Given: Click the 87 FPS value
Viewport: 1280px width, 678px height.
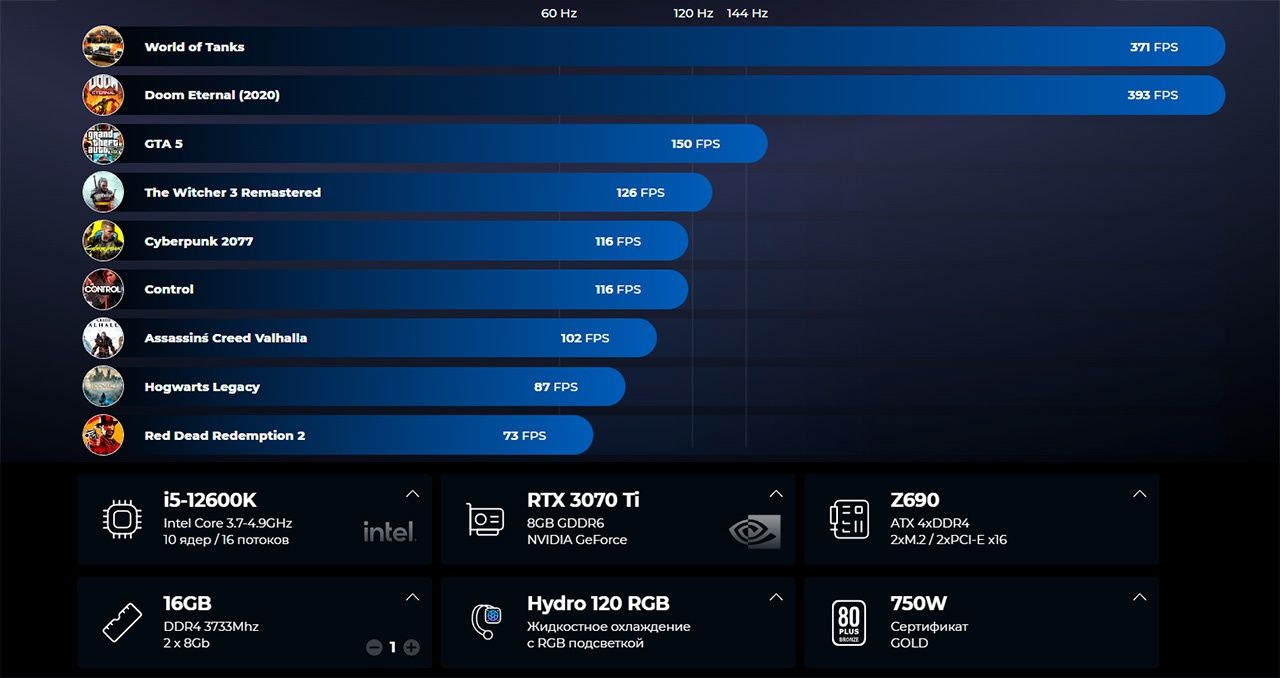Looking at the screenshot, I should click(x=556, y=387).
